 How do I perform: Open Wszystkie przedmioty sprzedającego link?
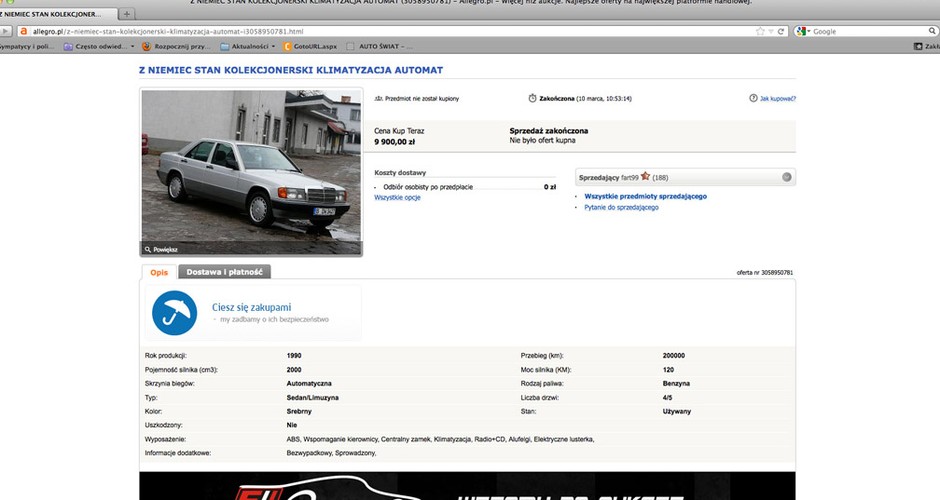click(646, 196)
